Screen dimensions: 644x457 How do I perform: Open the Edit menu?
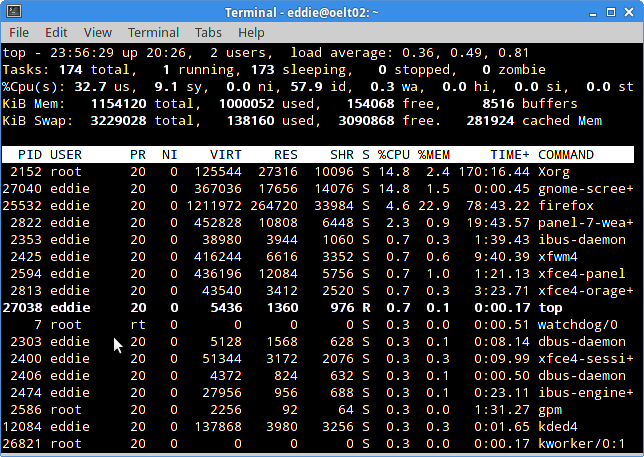coord(56,32)
